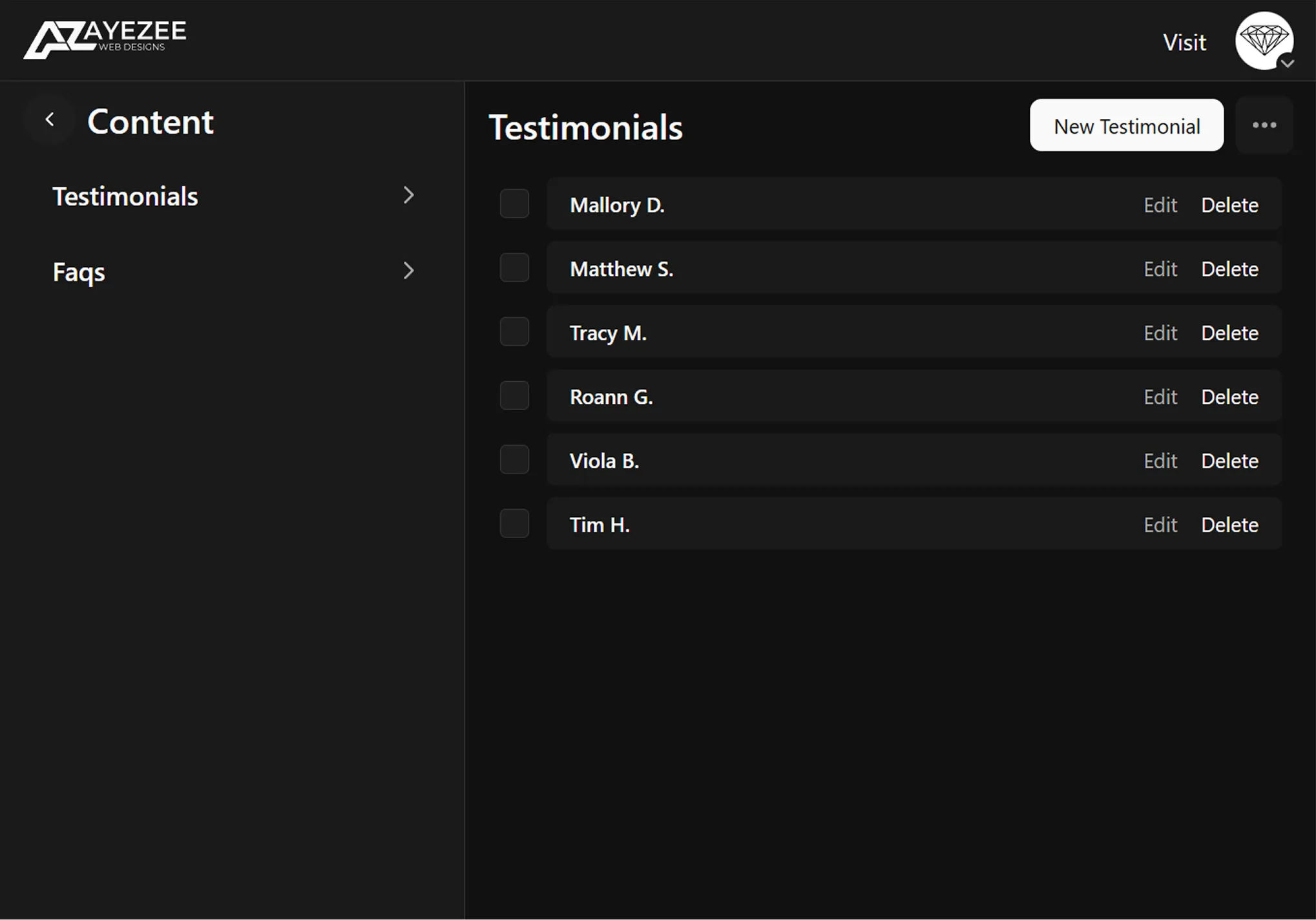1316x920 pixels.
Task: Click the small dropdown arrow beside the avatar
Action: point(1287,63)
